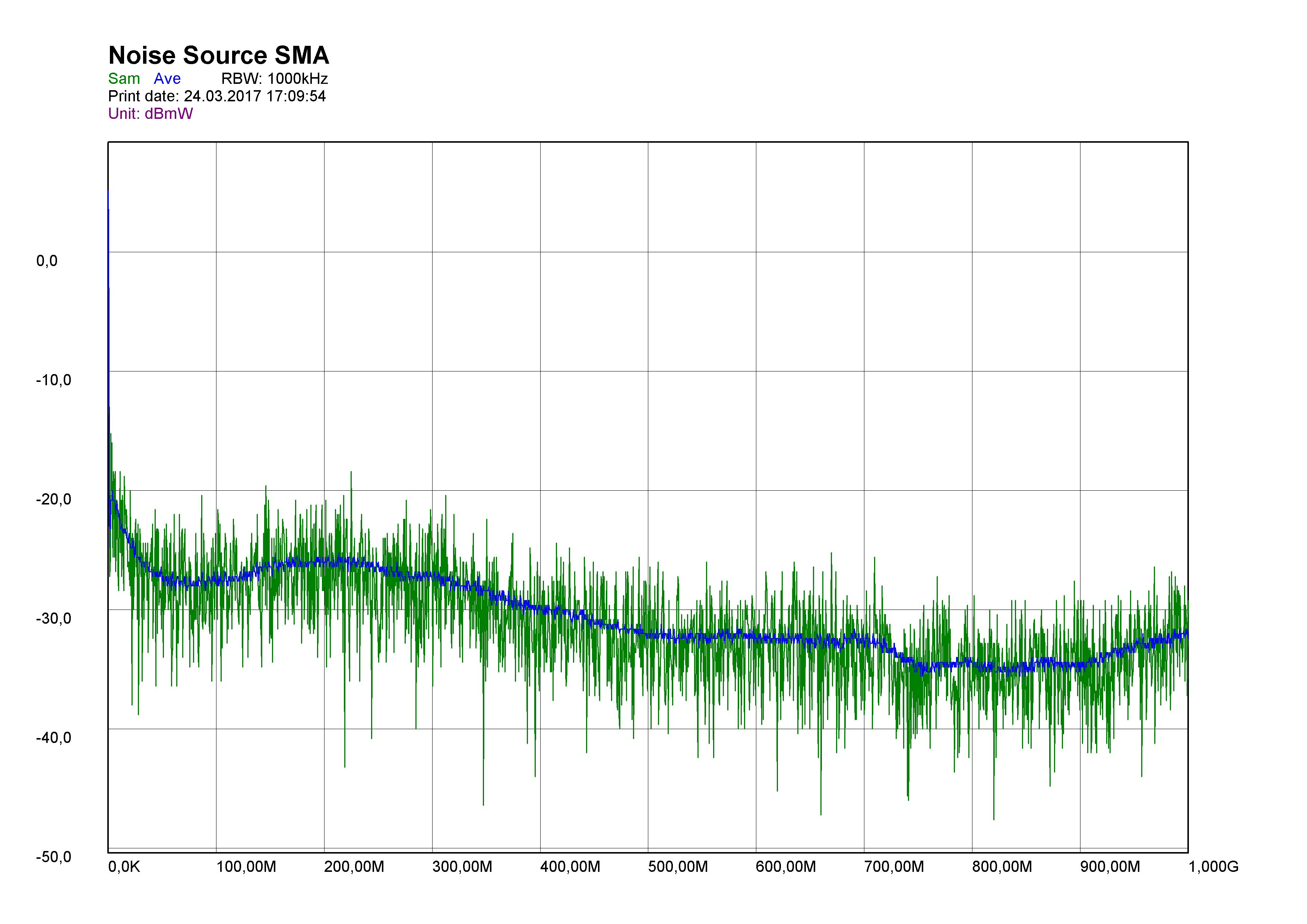Click the Unit: dBmW label

point(150,113)
